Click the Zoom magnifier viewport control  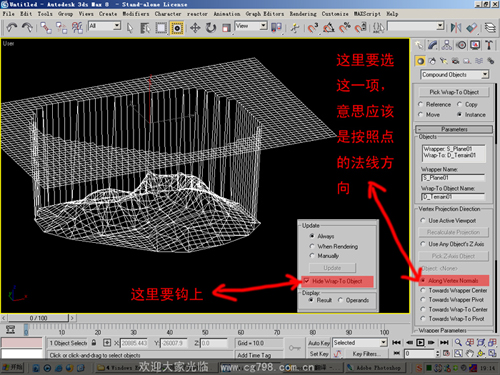pyautogui.click(x=459, y=342)
